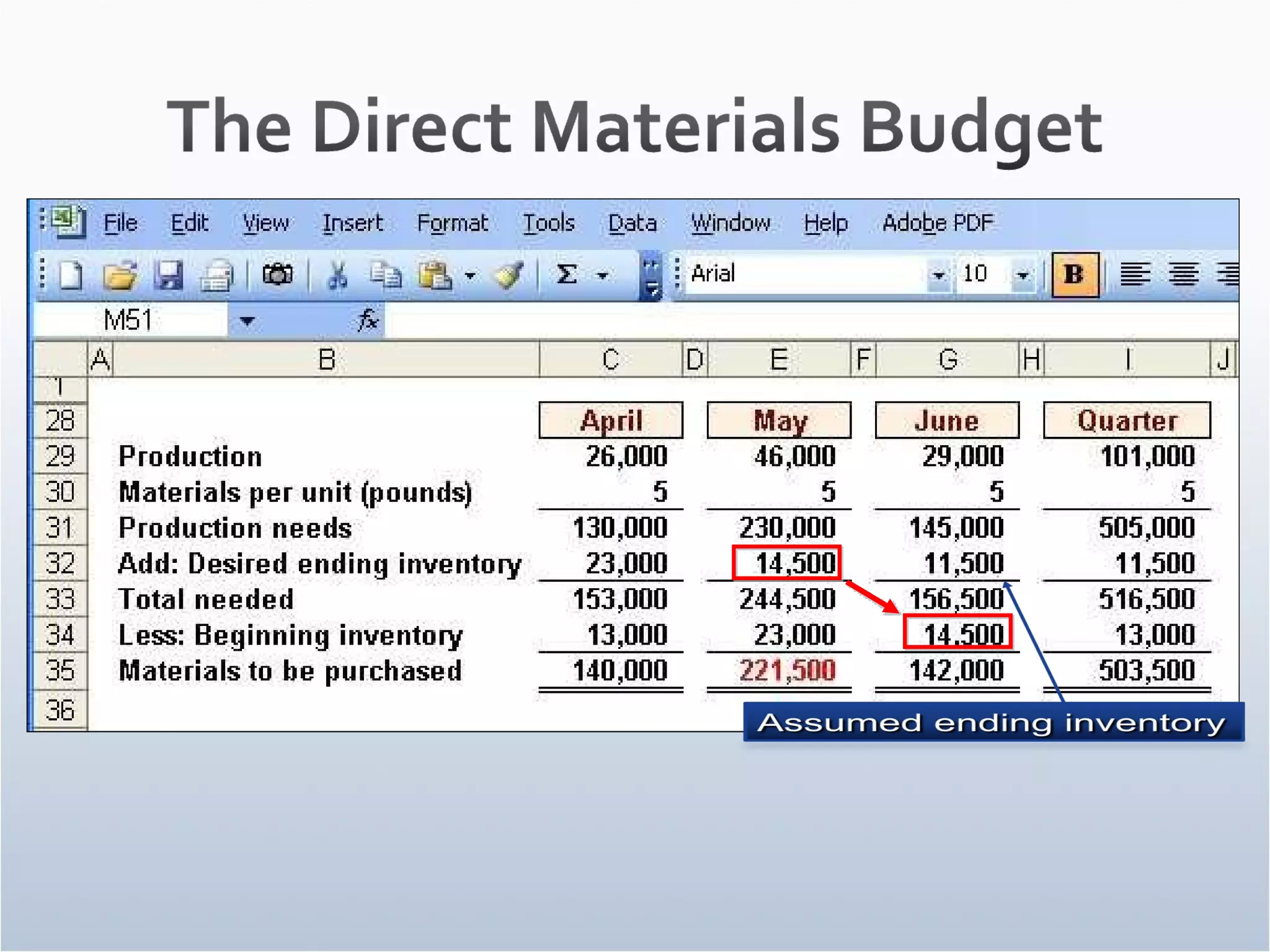
Task: Click the Cut scissors icon
Action: pos(337,275)
